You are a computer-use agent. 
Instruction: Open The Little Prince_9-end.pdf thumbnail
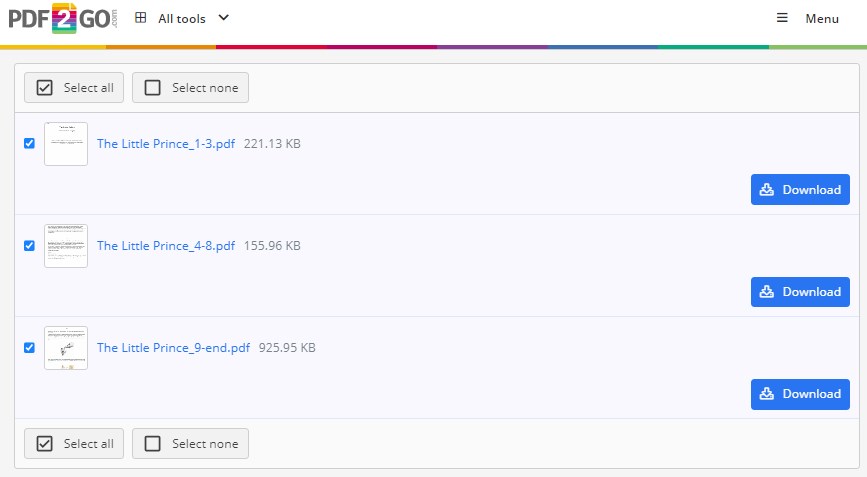(66, 348)
